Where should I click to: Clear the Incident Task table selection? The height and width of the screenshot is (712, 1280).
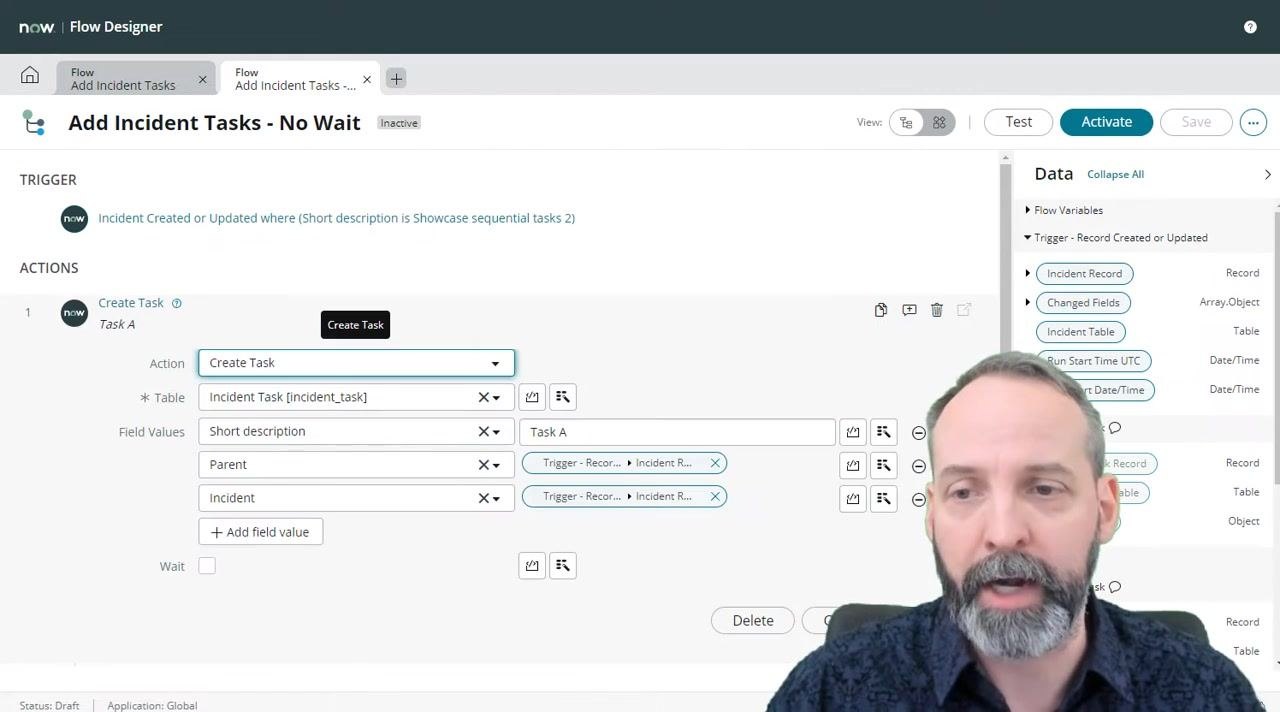tap(483, 397)
